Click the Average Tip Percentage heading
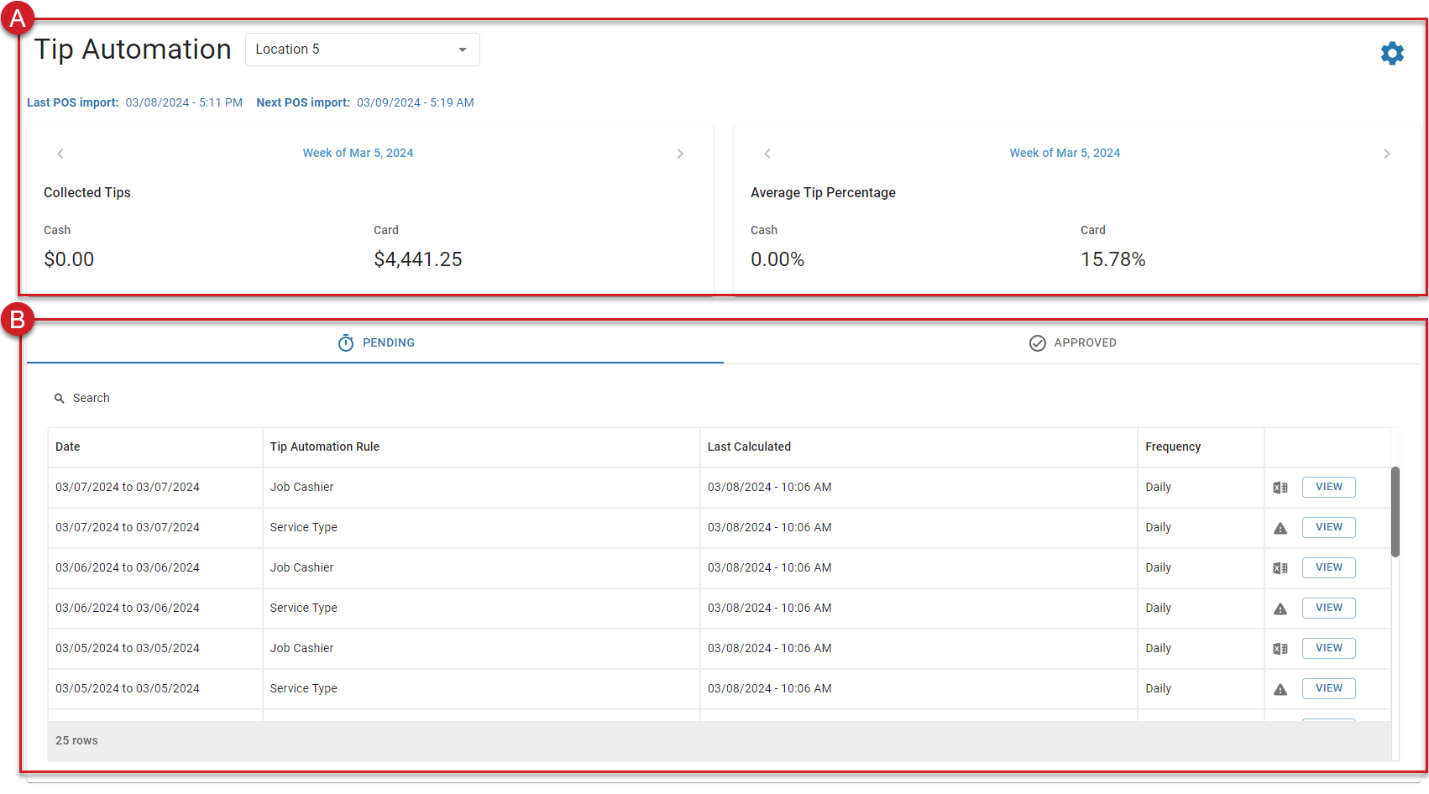1429x794 pixels. [x=823, y=193]
